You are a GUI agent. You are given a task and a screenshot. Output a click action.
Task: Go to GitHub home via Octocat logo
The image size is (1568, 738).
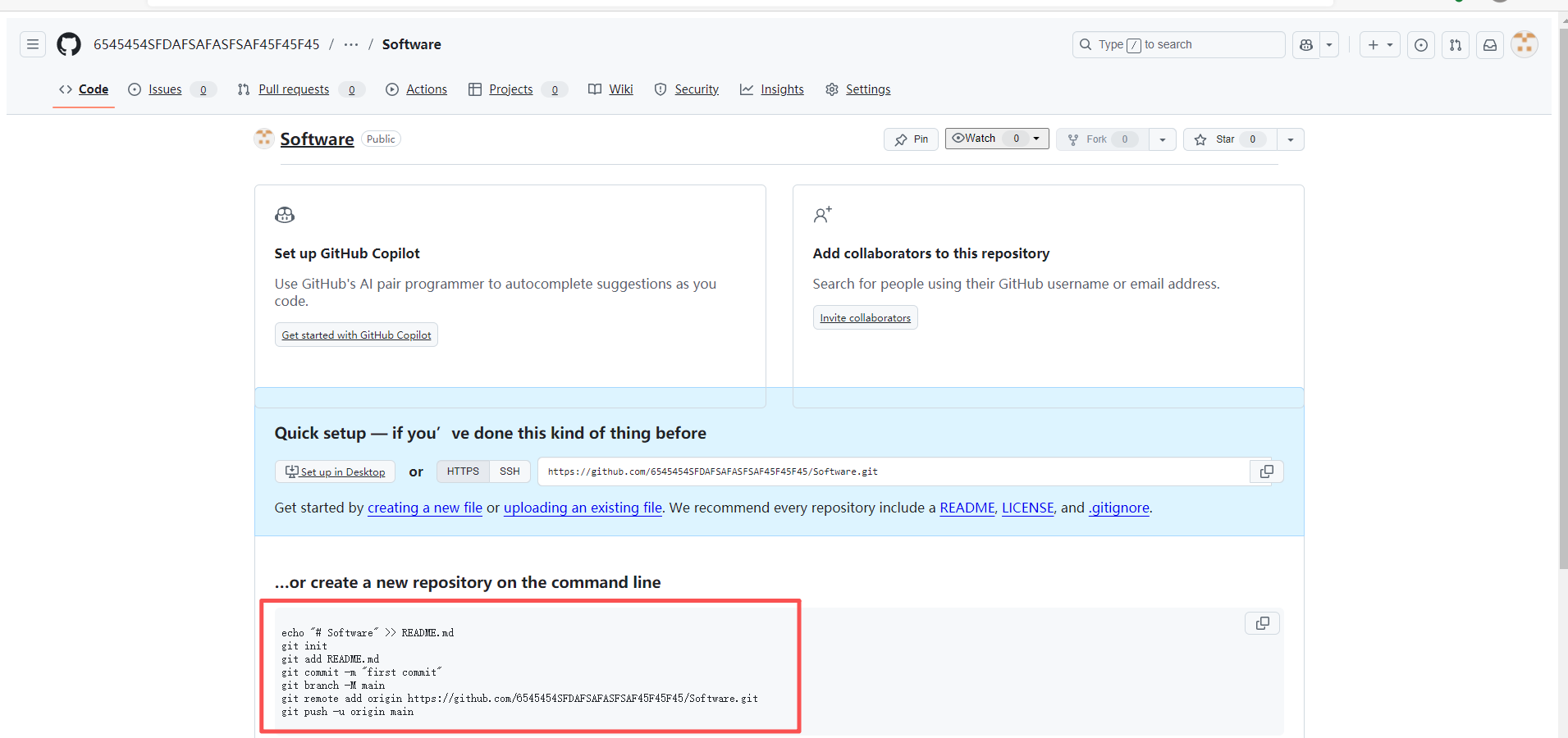[69, 44]
